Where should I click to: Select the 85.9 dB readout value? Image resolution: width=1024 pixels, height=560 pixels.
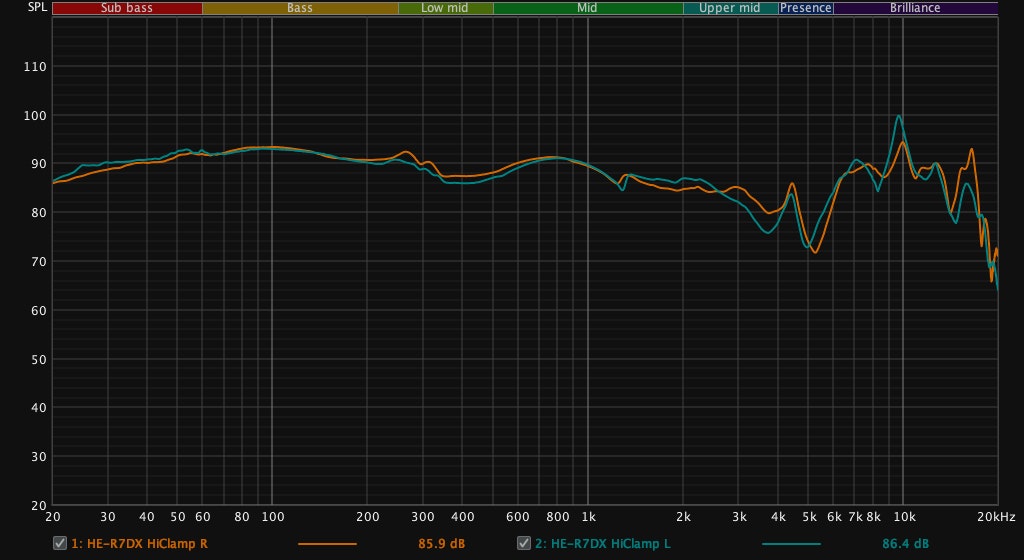point(441,544)
